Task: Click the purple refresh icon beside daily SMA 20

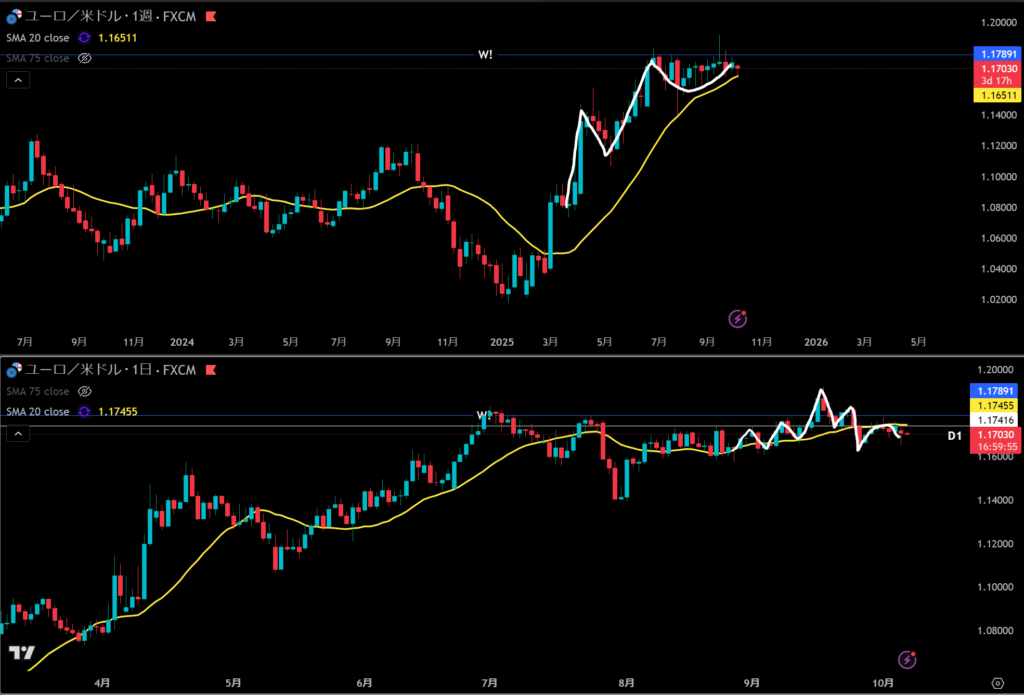Action: point(85,411)
